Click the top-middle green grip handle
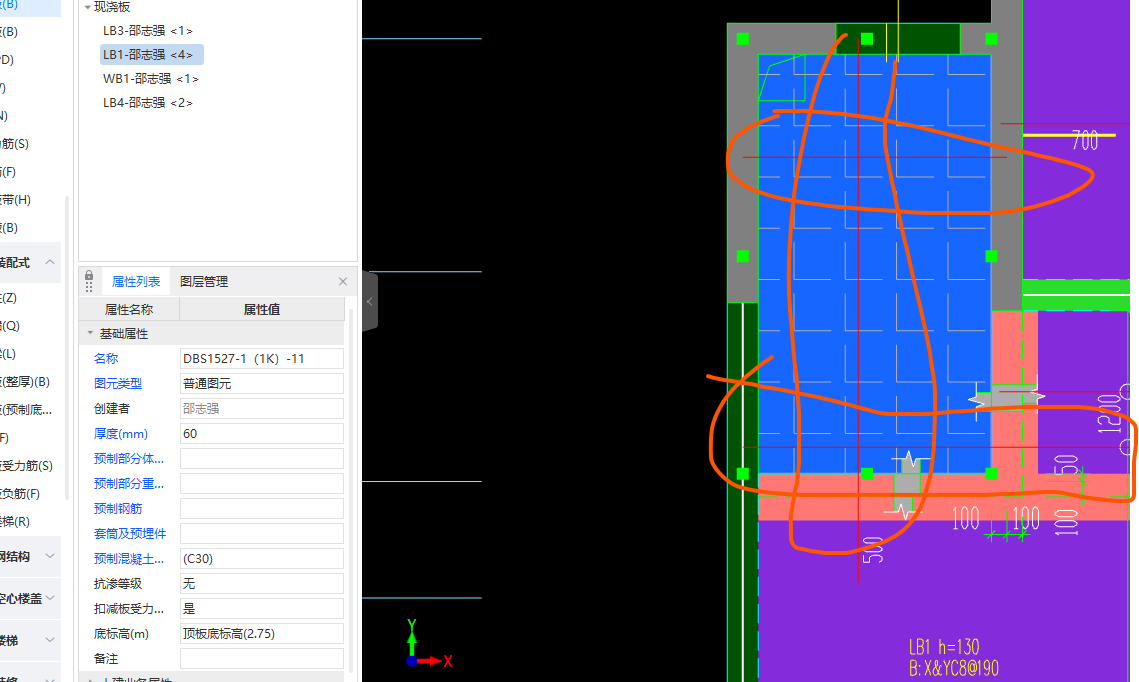The height and width of the screenshot is (682, 1139). (867, 38)
